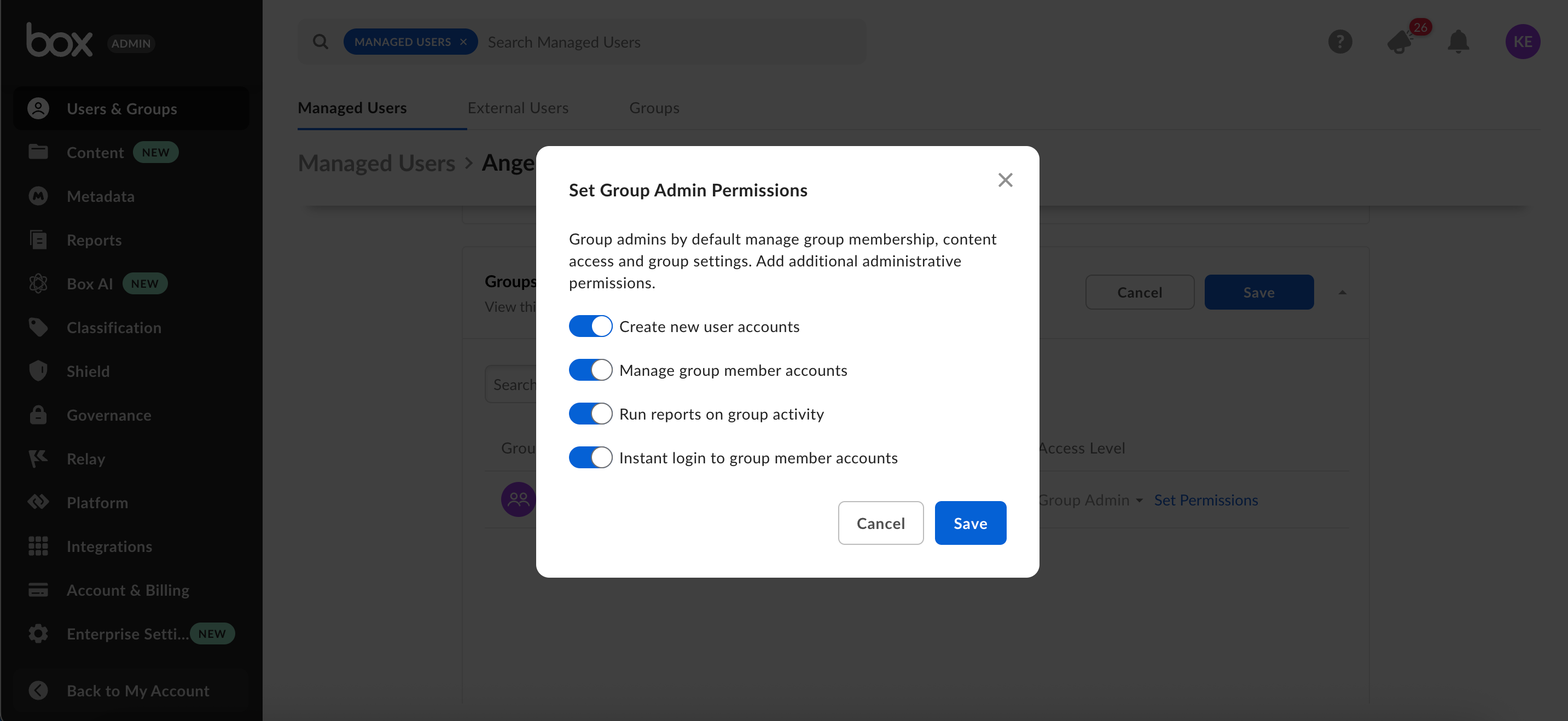This screenshot has width=1568, height=721.
Task: Click Cancel in the permissions dialog
Action: click(x=880, y=522)
